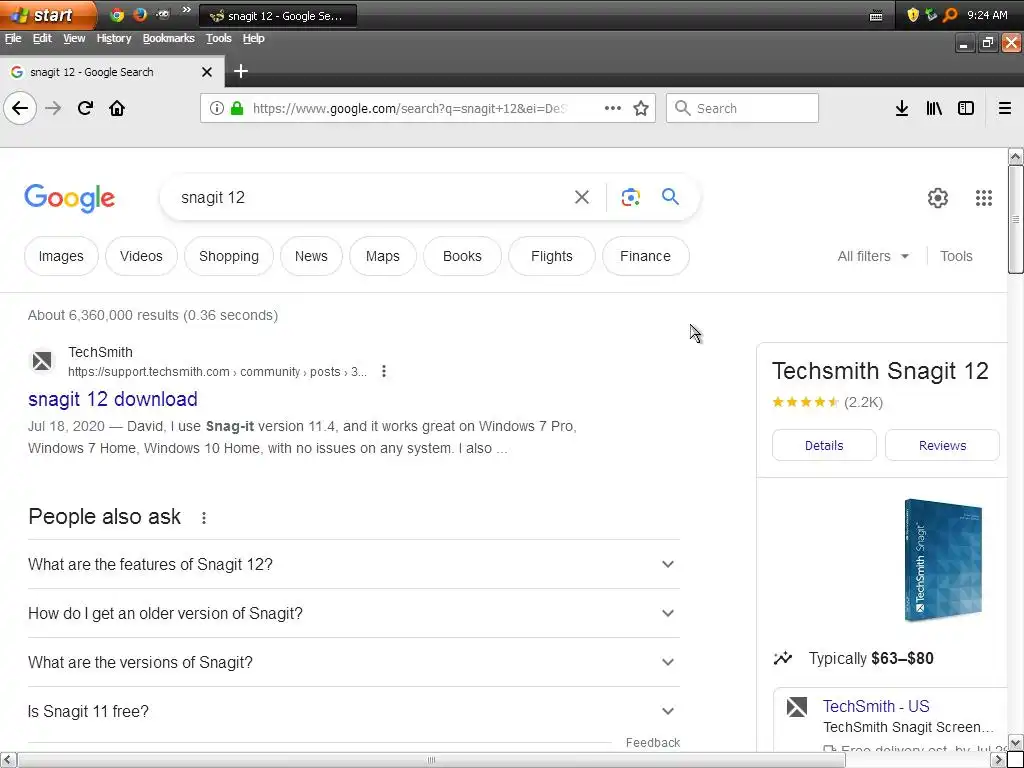Open the Firefox home page icon
Screen dimensions: 1024x768
117,108
